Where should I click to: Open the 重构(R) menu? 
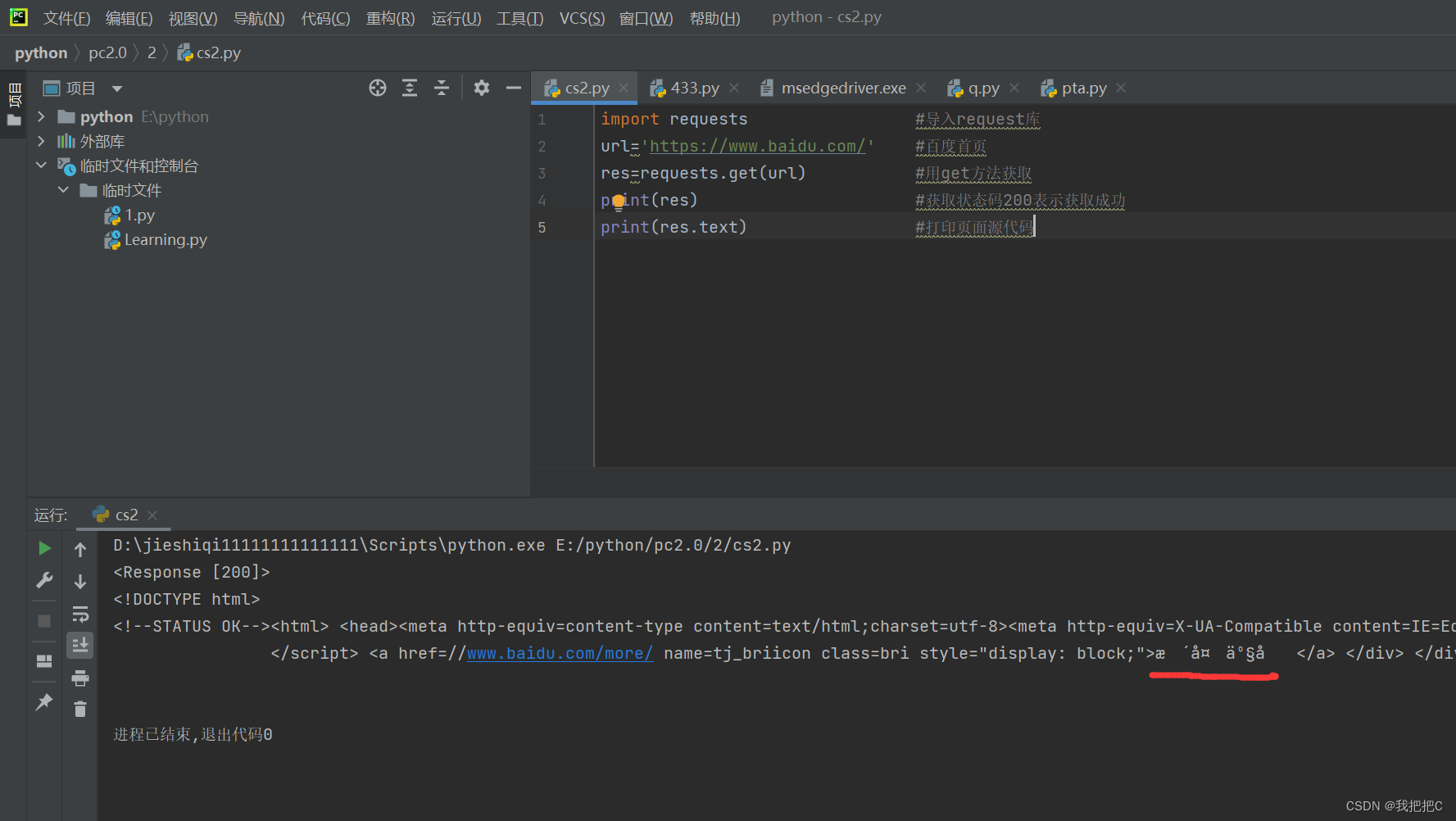coord(390,18)
